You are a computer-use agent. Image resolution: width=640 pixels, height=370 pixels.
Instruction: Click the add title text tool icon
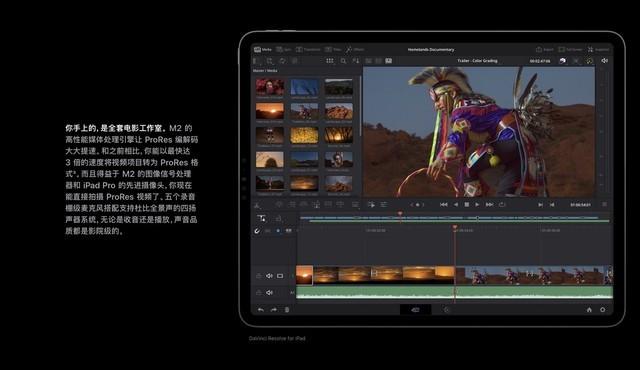[x=261, y=218]
